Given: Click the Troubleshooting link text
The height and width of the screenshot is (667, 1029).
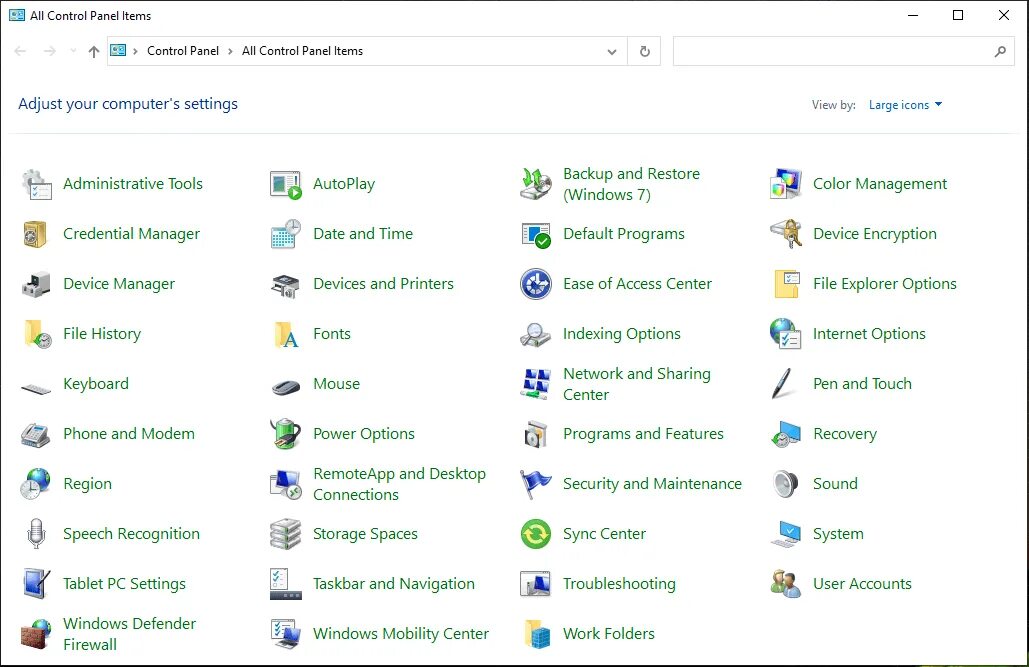Looking at the screenshot, I should coord(619,584).
